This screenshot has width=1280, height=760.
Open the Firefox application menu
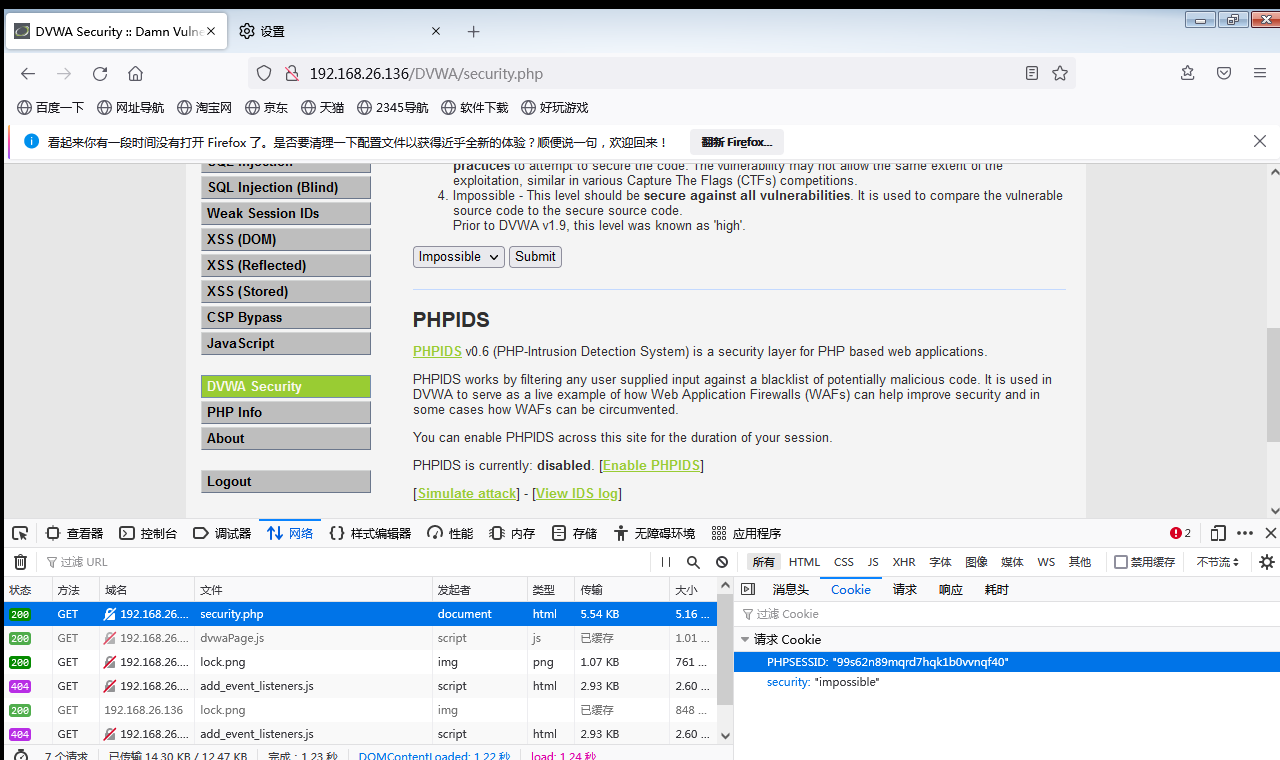(x=1260, y=73)
